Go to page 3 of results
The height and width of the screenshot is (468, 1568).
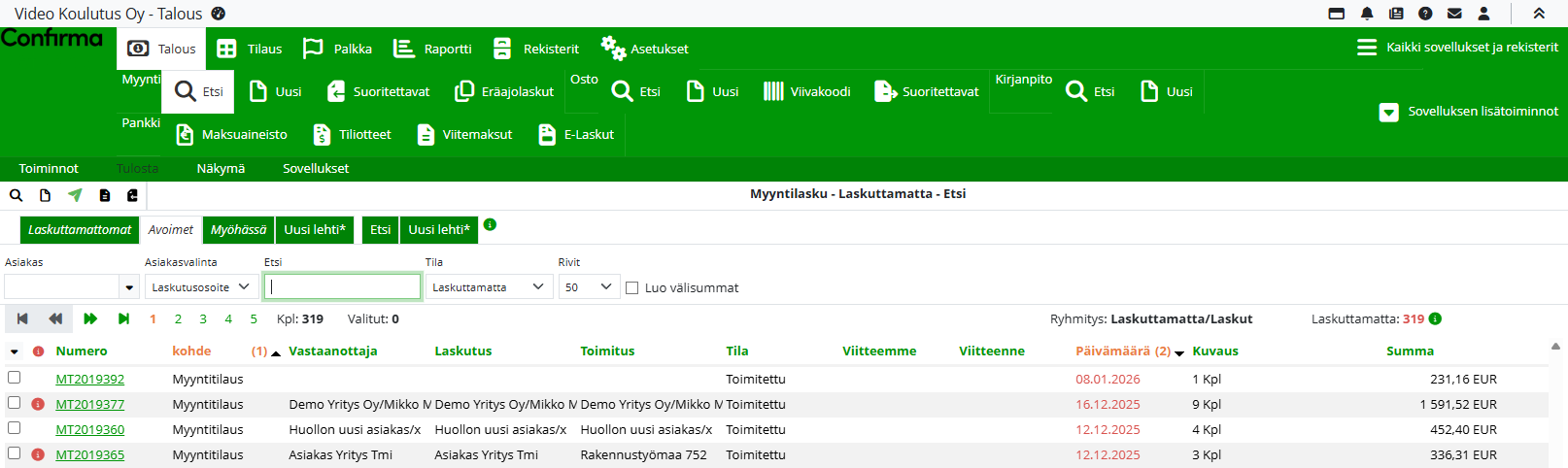coord(203,318)
